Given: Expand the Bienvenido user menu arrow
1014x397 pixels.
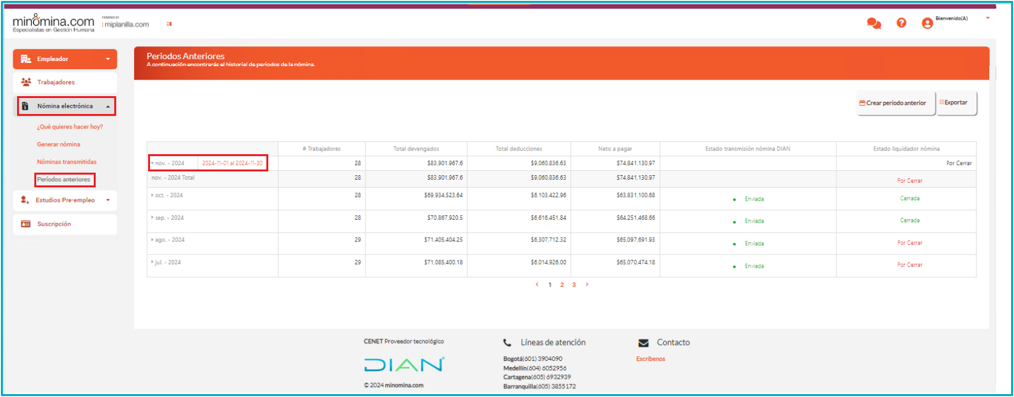Looking at the screenshot, I should tap(988, 18).
